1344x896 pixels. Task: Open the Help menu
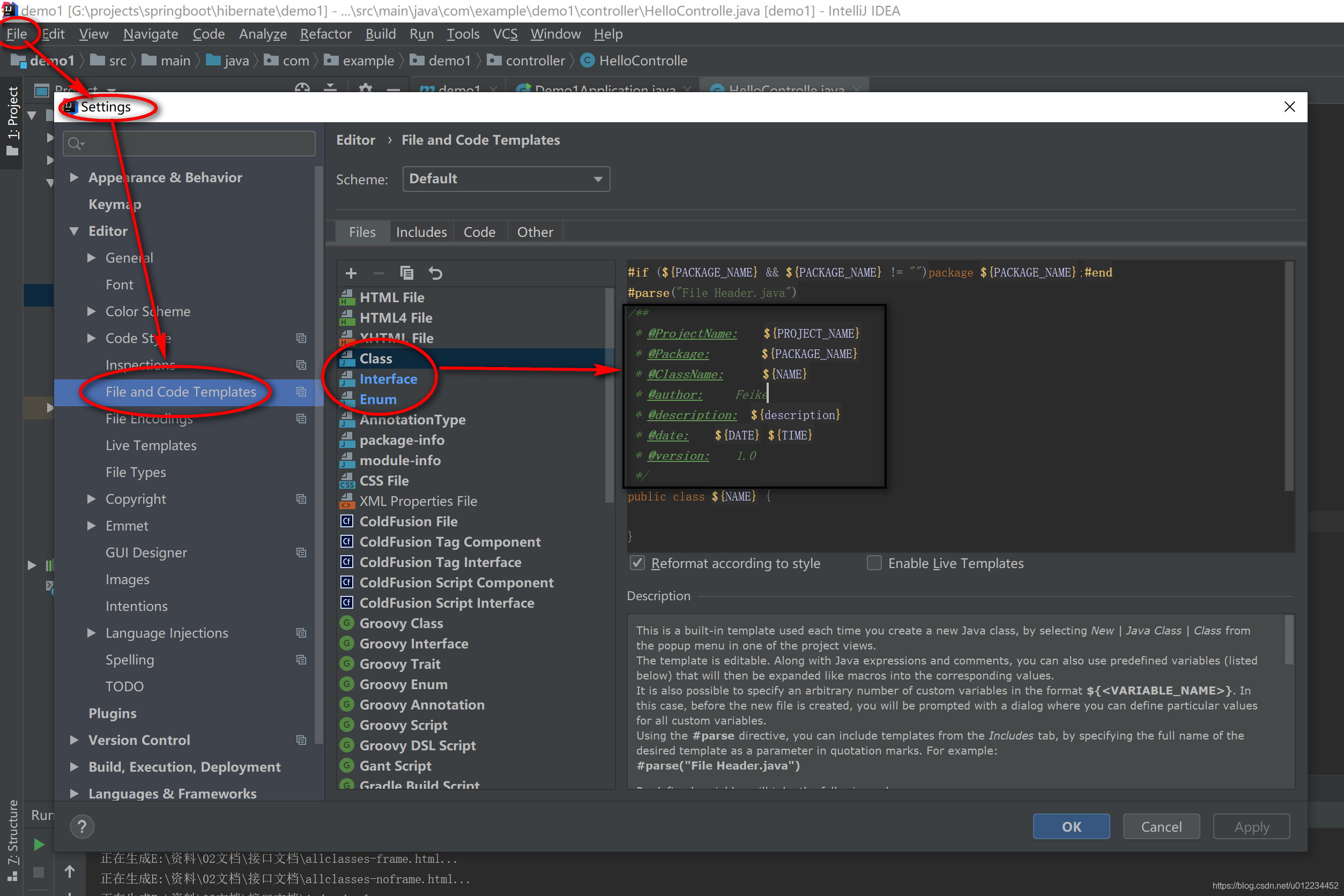tap(608, 34)
